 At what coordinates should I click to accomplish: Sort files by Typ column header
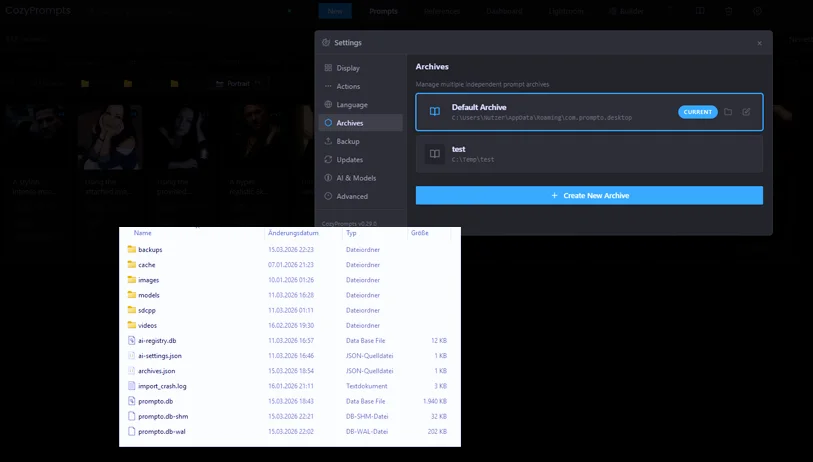click(351, 233)
